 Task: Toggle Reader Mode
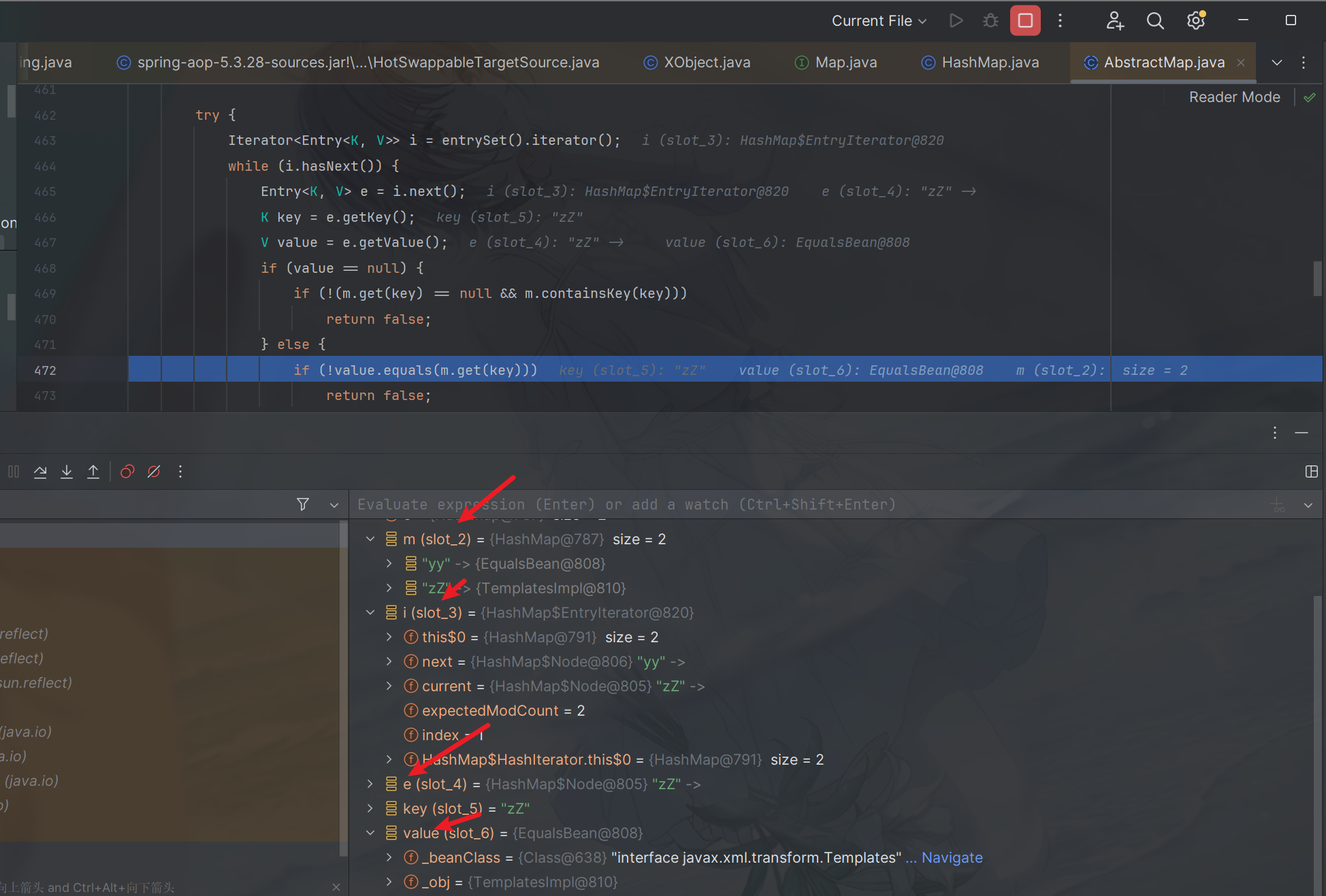(x=1234, y=97)
